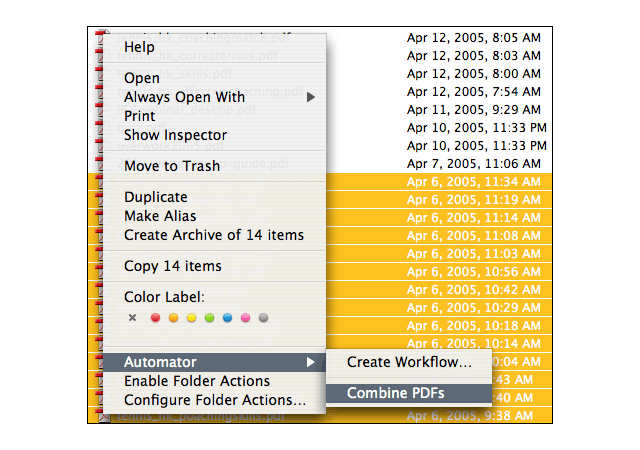Expand the Automator submenu arrow

tap(311, 362)
